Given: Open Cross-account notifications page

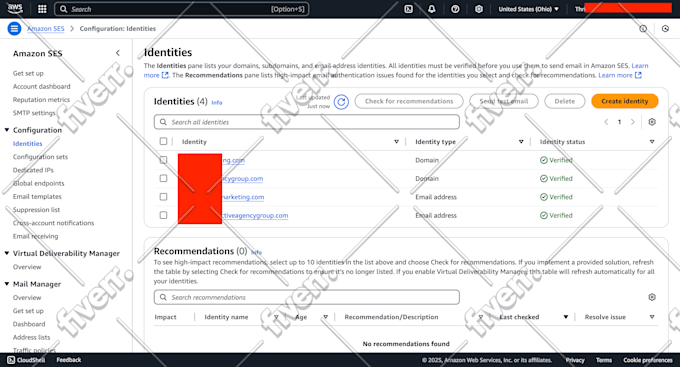Looking at the screenshot, I should tap(53, 223).
